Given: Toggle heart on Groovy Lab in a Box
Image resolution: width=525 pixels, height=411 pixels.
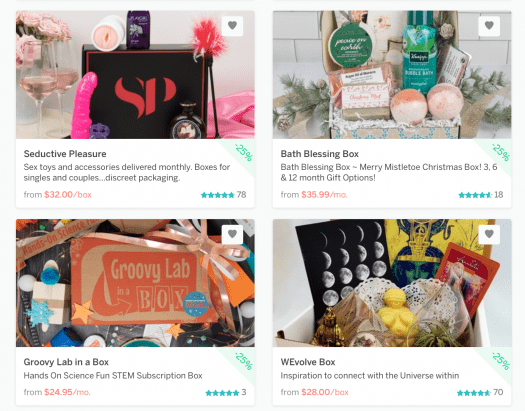Looking at the screenshot, I should (232, 234).
